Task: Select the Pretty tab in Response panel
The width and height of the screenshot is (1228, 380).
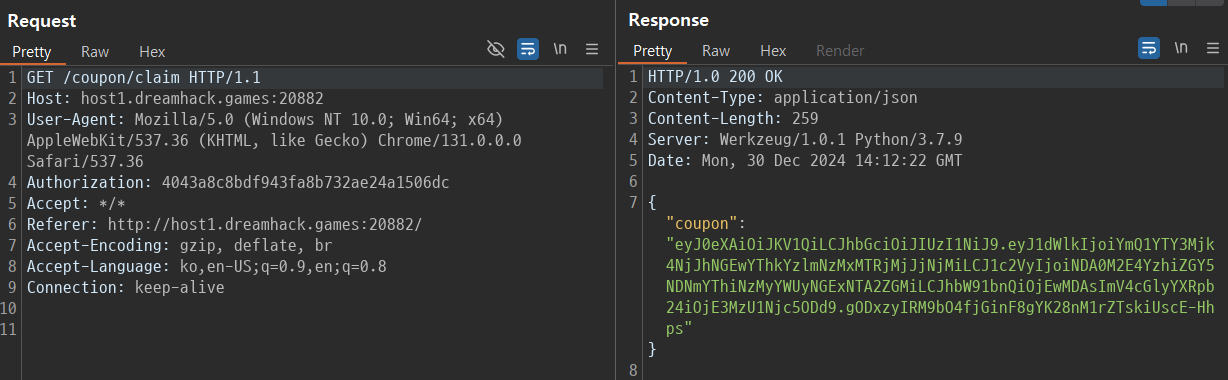Action: [653, 50]
